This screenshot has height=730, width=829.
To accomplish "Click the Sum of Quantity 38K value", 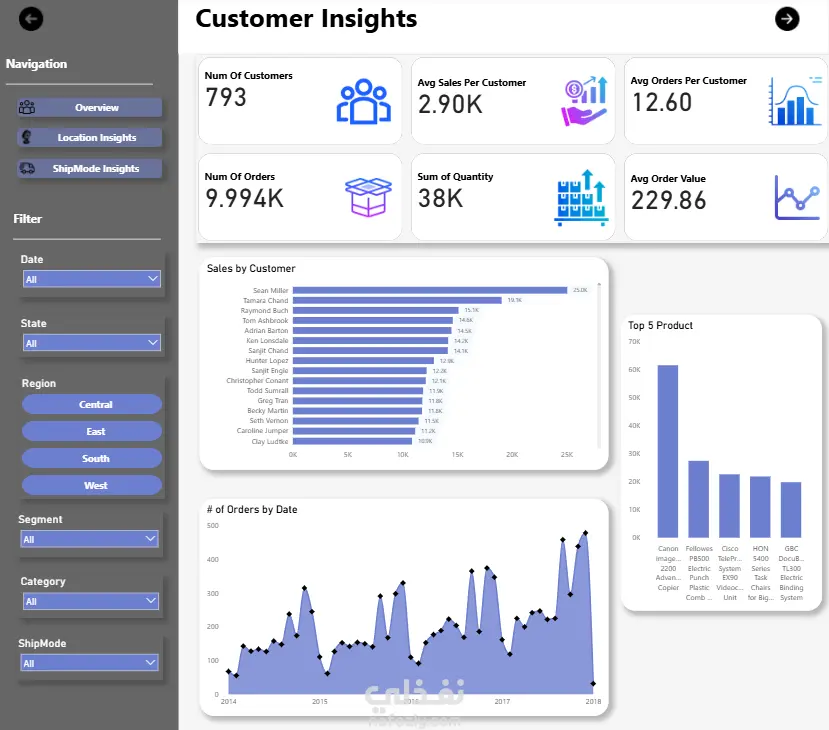I will pos(440,198).
